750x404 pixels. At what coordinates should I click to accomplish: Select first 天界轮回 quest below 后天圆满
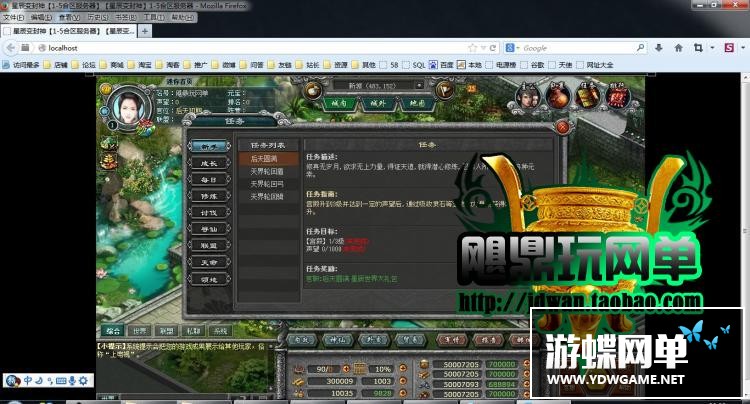[268, 171]
